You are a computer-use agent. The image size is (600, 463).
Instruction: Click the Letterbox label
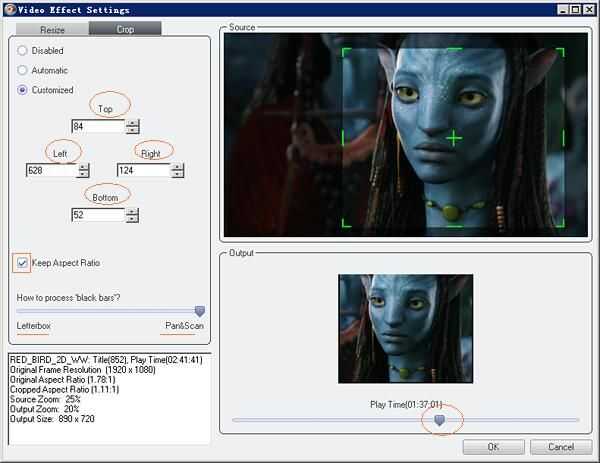point(33,326)
